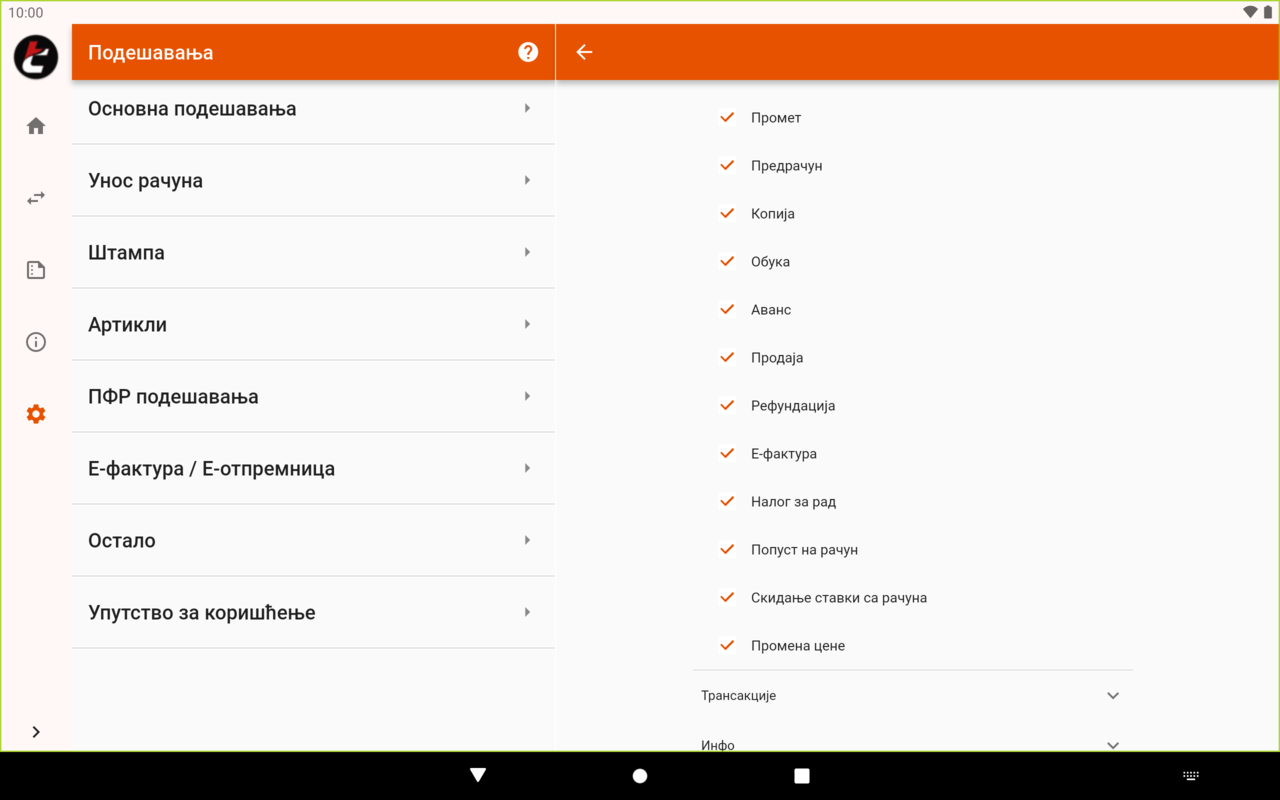Open Упутство за коришћење item

click(313, 612)
